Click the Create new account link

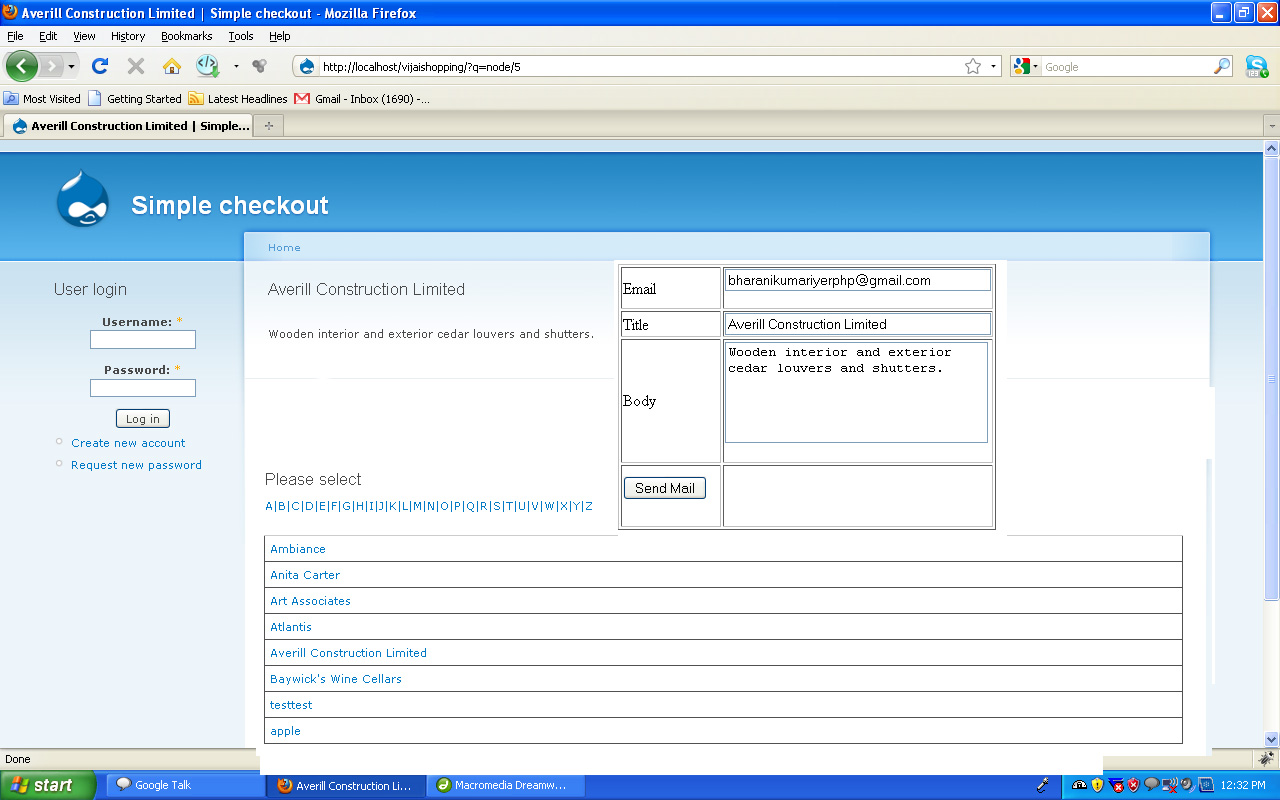tap(128, 443)
